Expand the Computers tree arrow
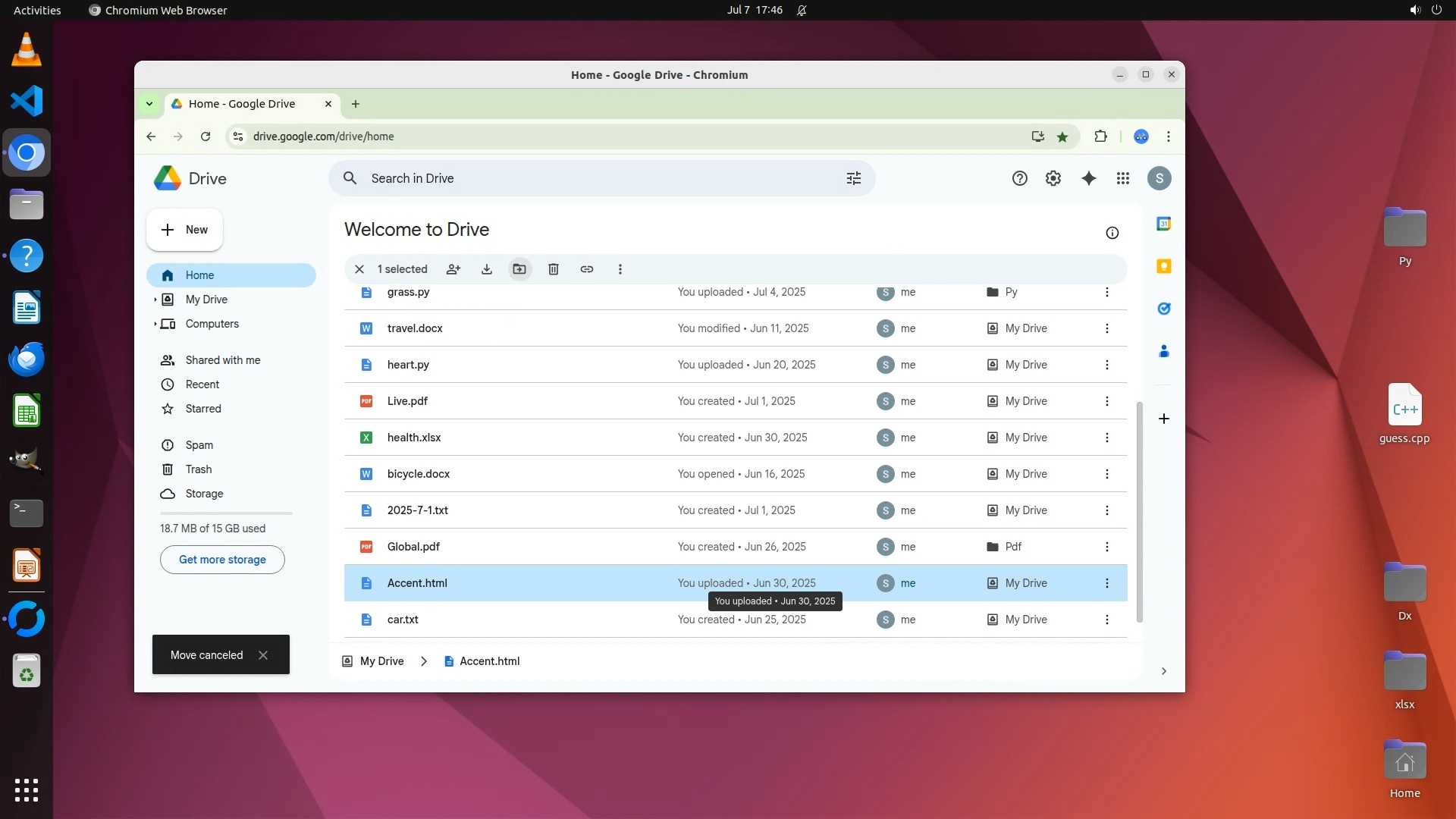 (155, 324)
